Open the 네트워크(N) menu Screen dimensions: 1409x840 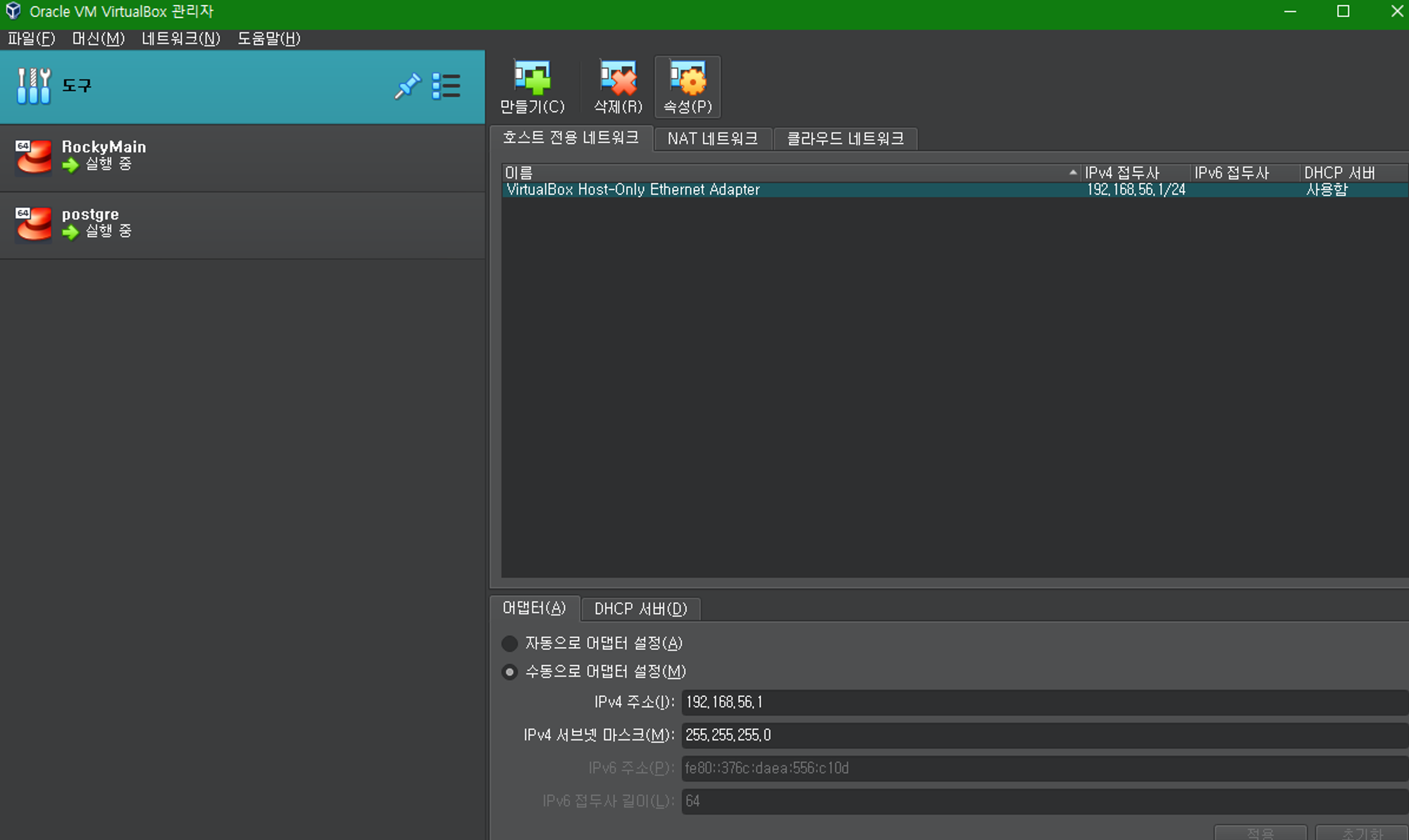click(x=180, y=39)
